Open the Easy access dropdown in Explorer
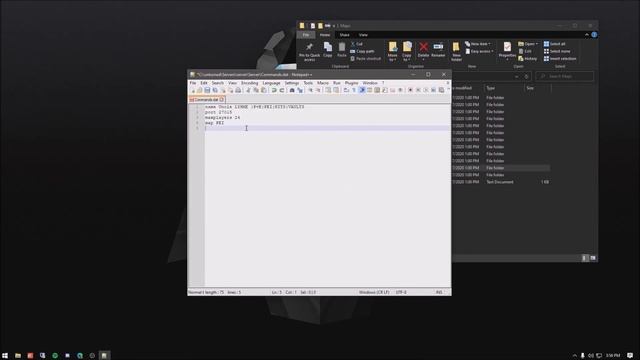The image size is (640, 360). pos(480,51)
